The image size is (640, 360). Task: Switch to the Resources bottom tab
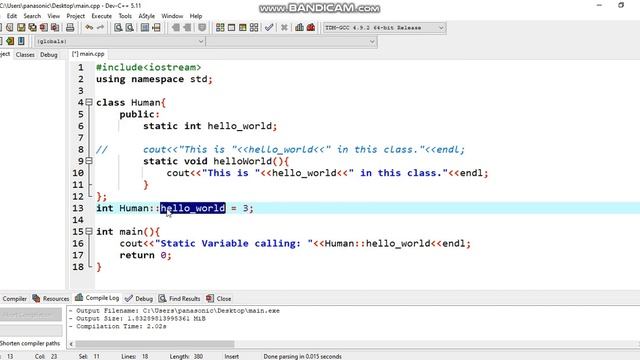coord(51,299)
